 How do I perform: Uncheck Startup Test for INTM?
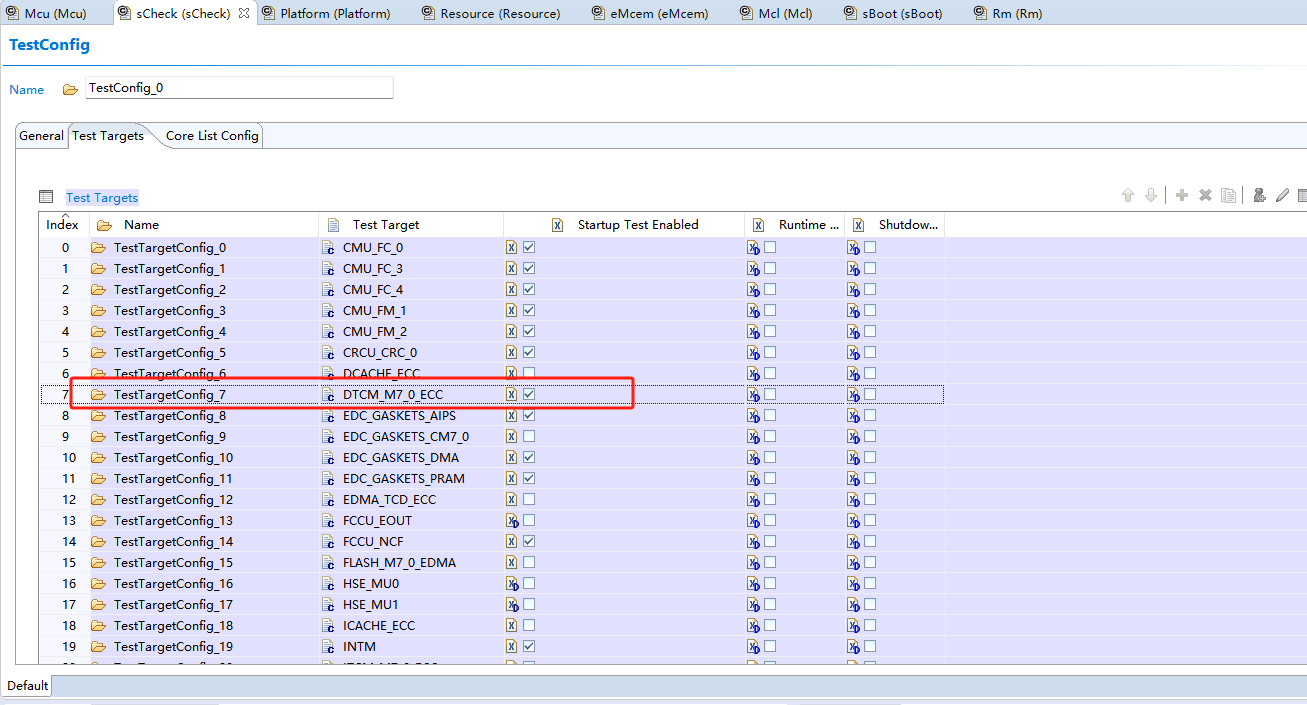(529, 646)
